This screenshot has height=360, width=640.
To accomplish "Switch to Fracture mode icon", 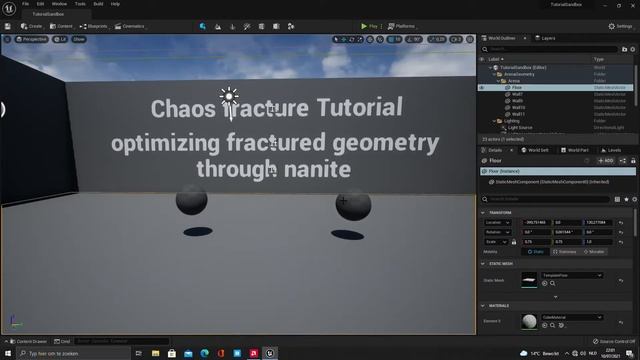I will coord(276,27).
